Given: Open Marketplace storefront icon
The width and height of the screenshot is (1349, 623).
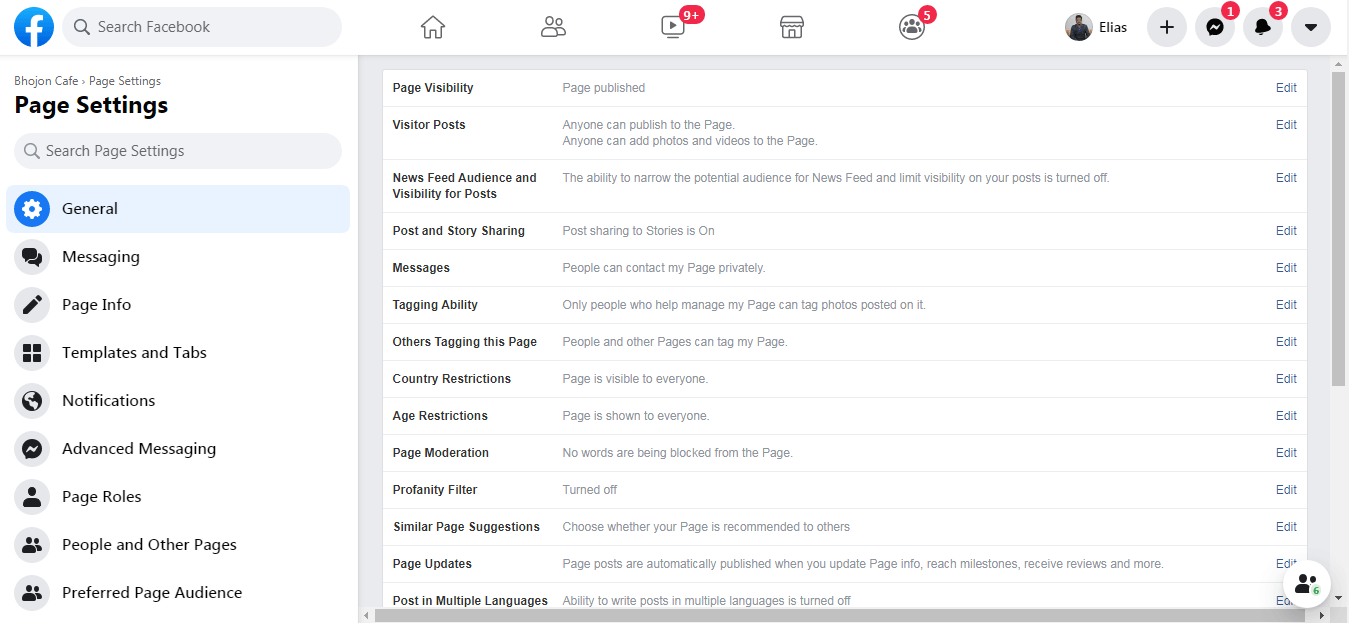Looking at the screenshot, I should [792, 27].
